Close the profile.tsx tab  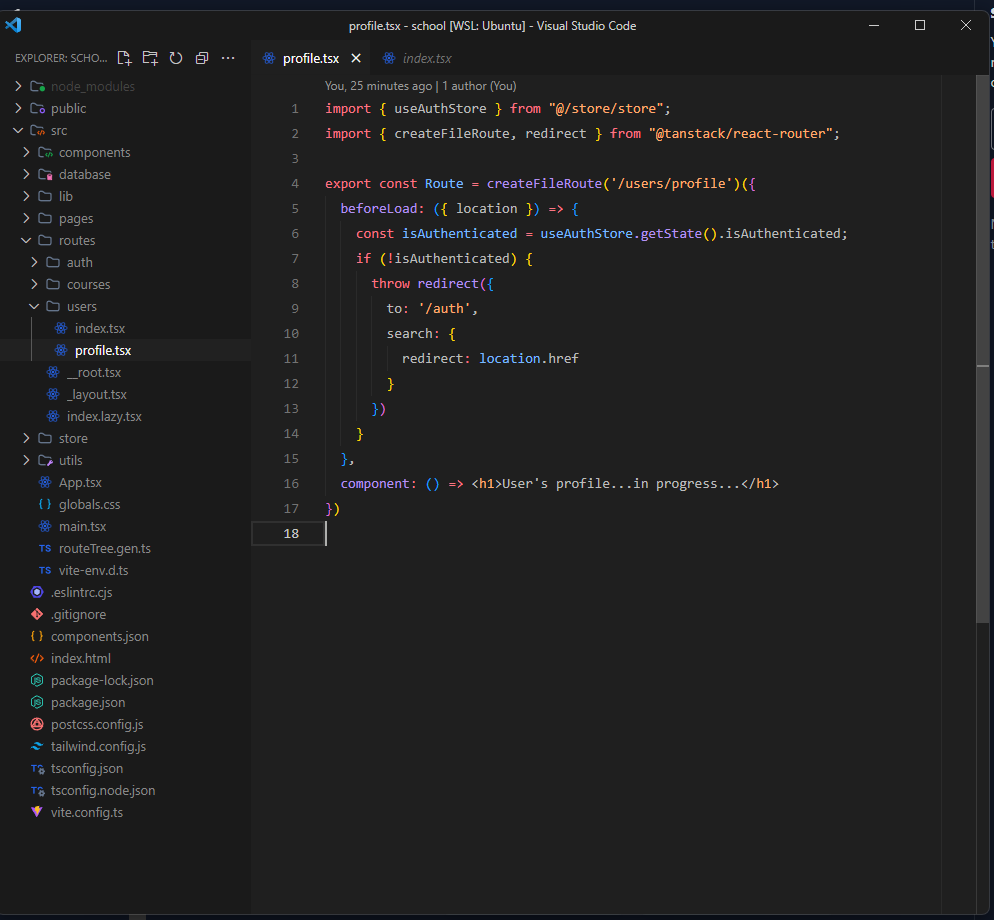[356, 58]
